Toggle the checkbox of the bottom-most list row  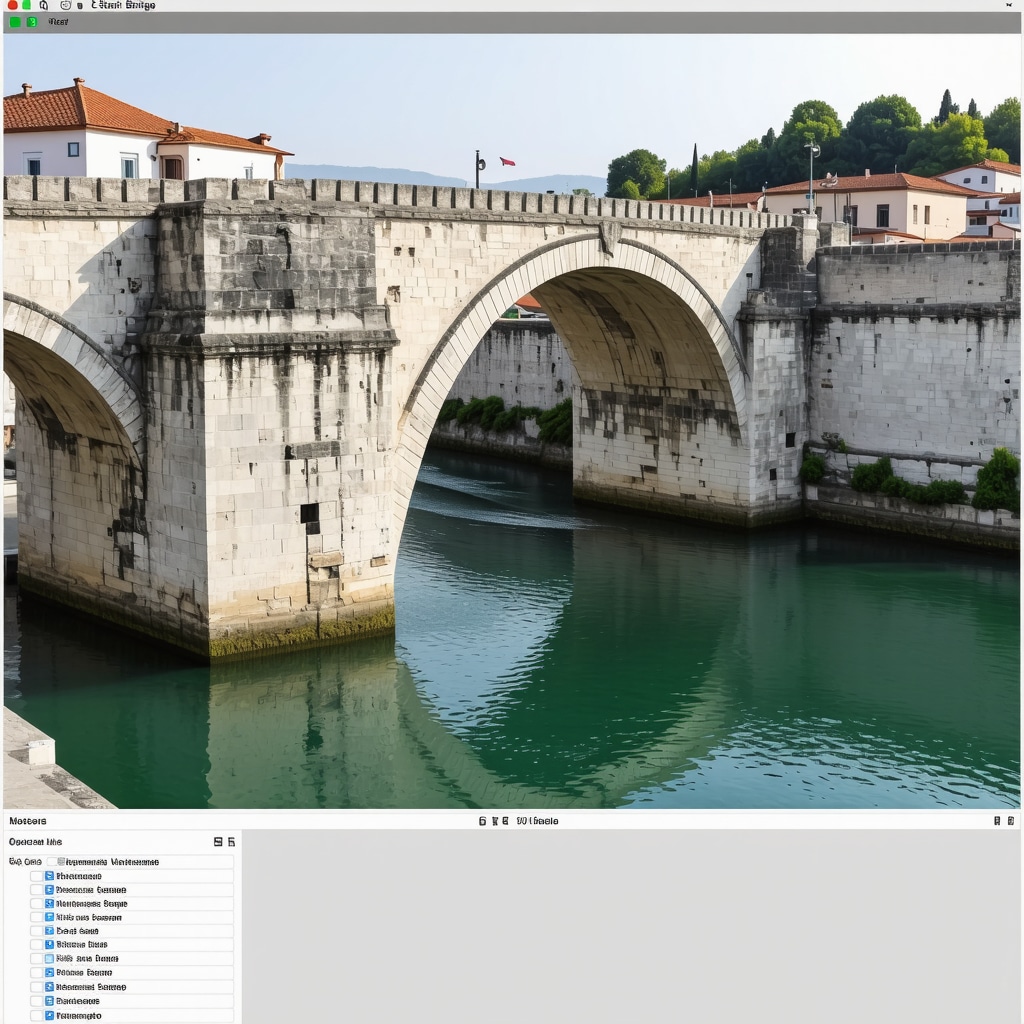pyautogui.click(x=37, y=1016)
